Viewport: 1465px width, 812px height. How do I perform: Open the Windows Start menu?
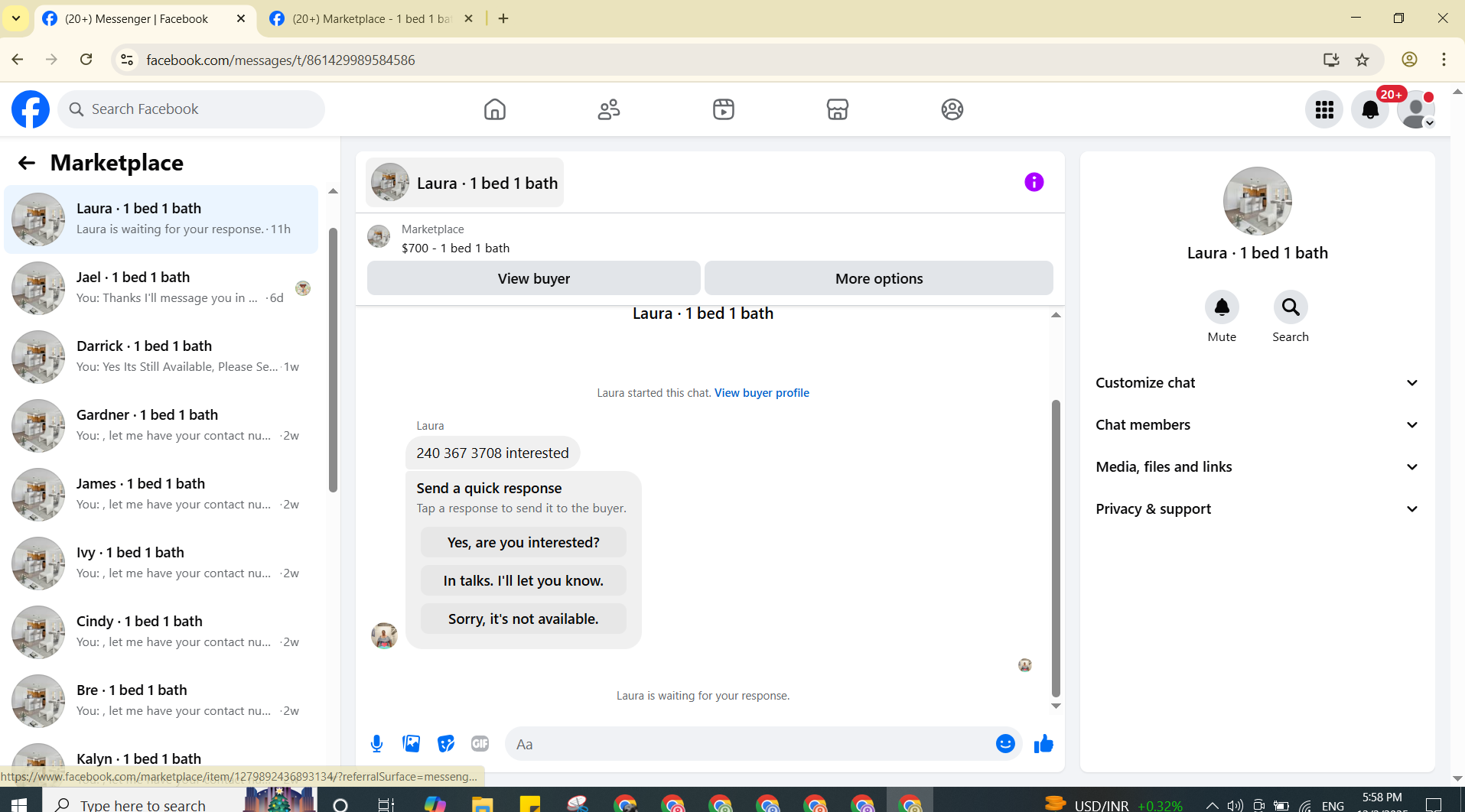click(20, 804)
